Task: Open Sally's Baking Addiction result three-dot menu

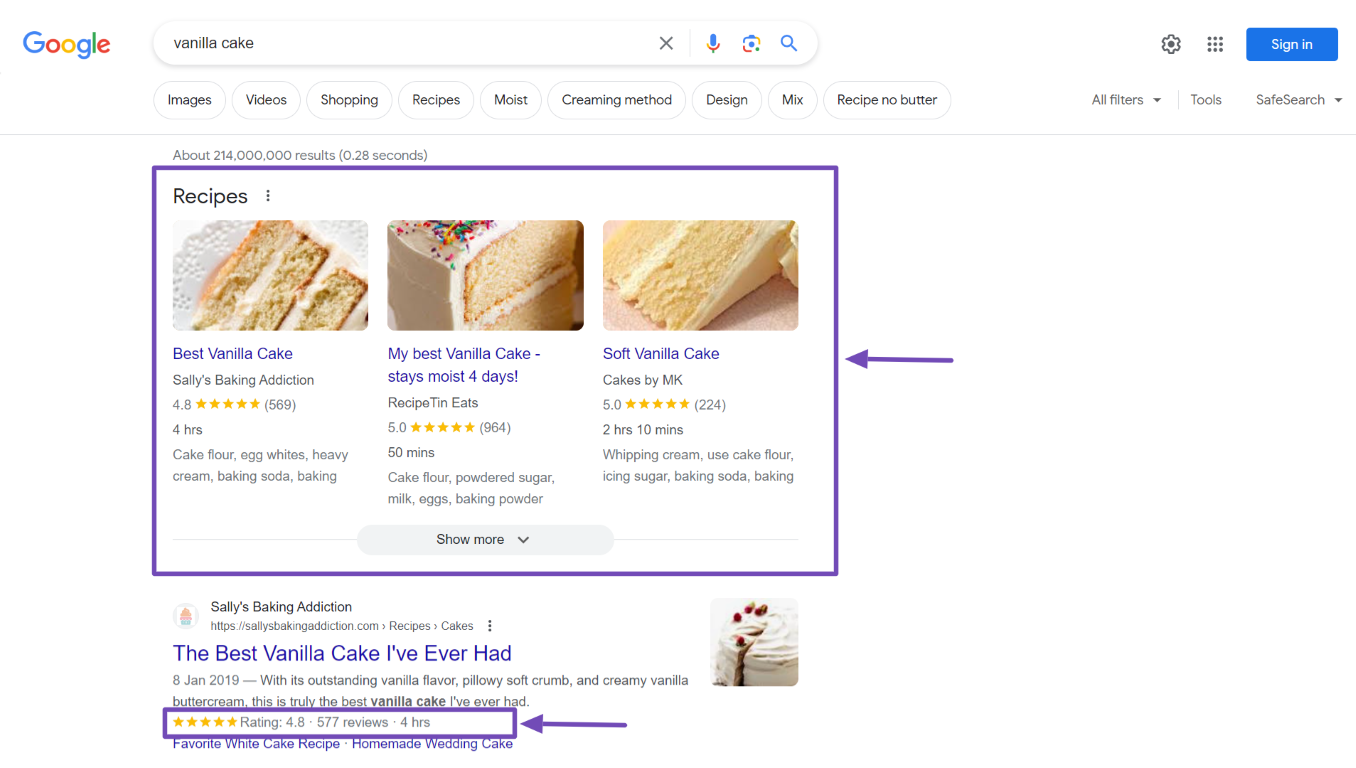Action: point(490,626)
